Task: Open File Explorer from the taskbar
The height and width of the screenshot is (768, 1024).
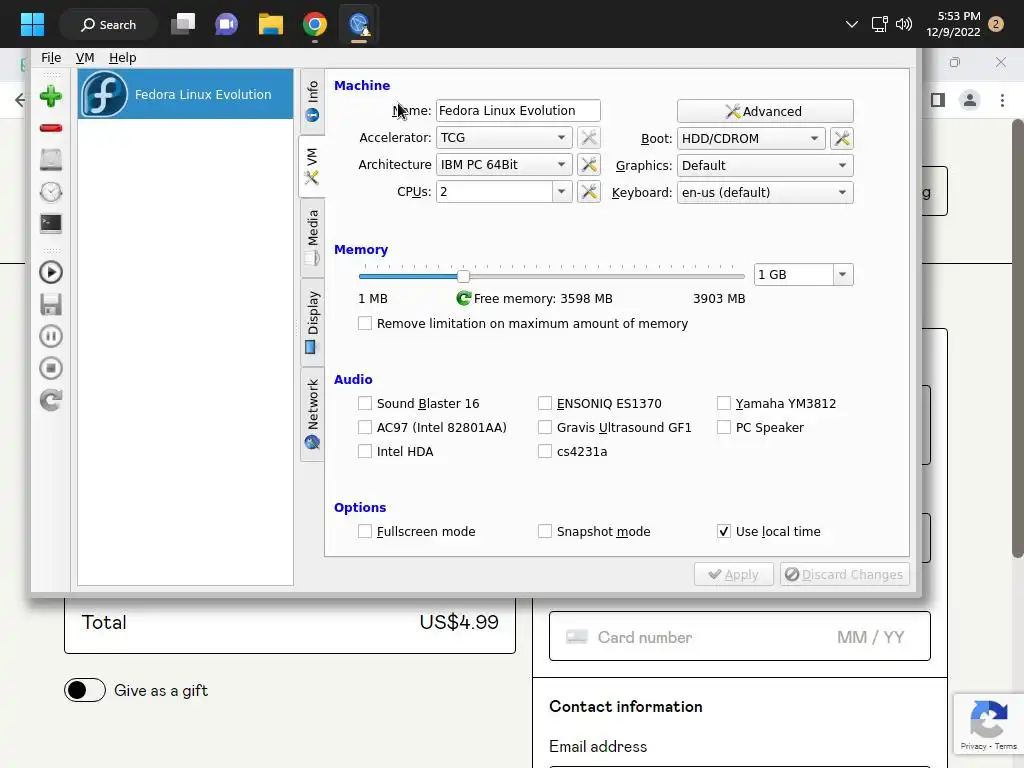Action: pyautogui.click(x=270, y=24)
